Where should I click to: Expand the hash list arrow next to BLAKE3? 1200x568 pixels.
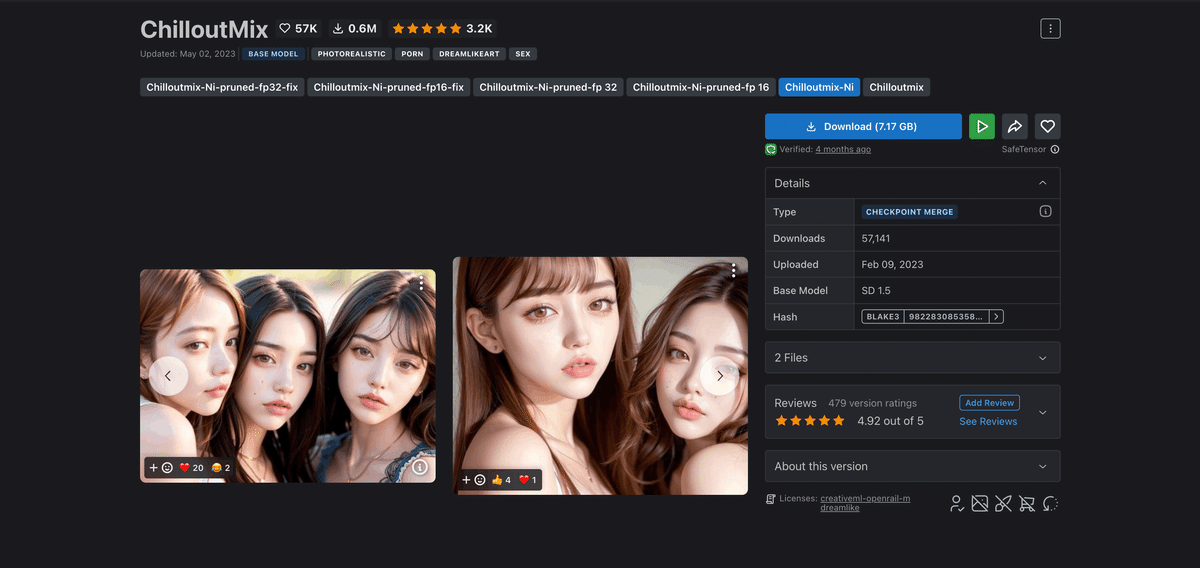coord(997,317)
